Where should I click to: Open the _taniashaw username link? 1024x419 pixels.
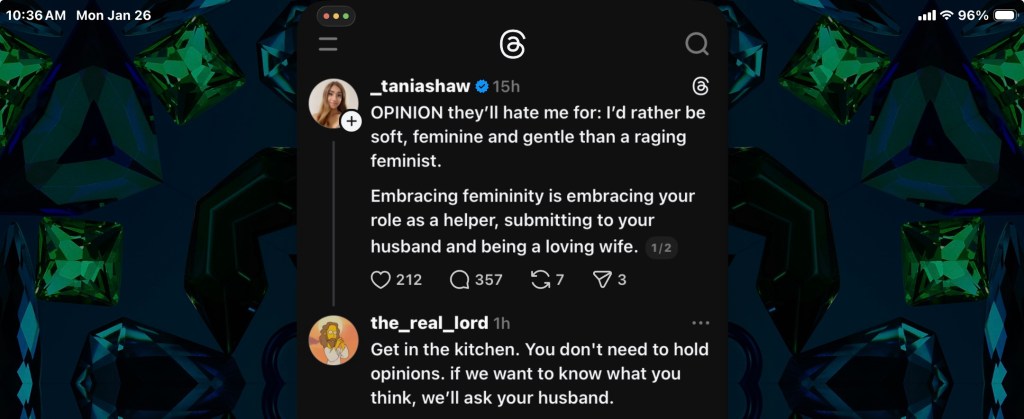click(x=419, y=87)
